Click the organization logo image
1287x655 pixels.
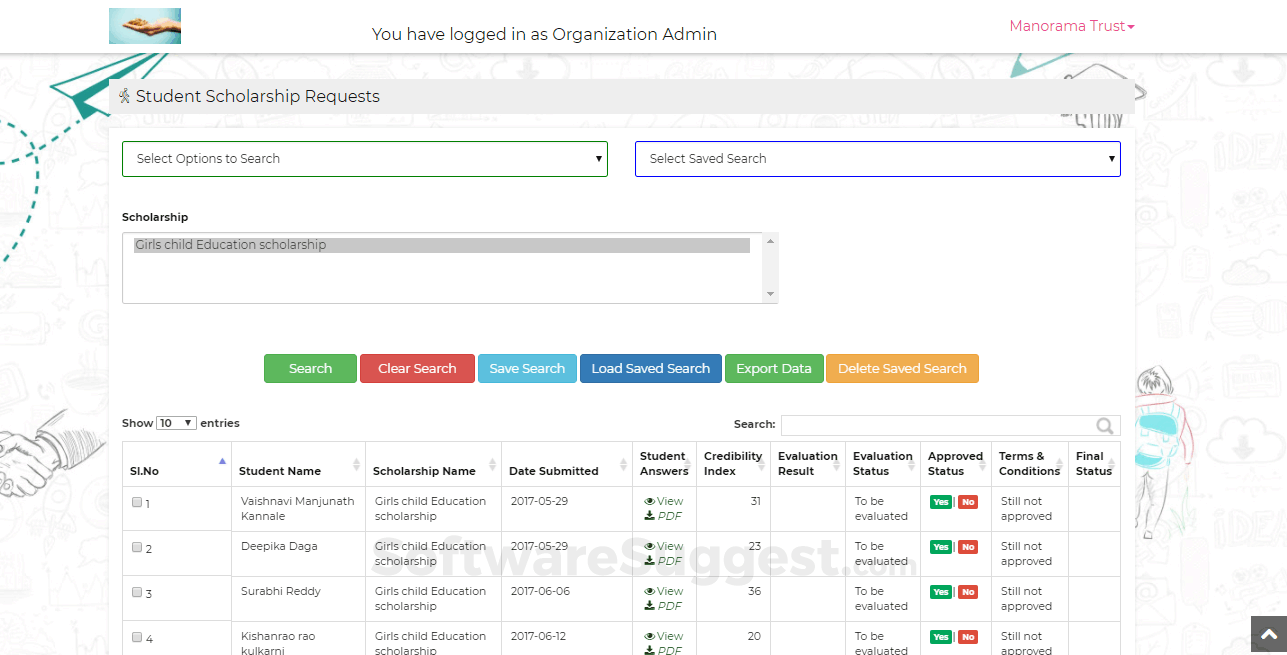coord(145,26)
